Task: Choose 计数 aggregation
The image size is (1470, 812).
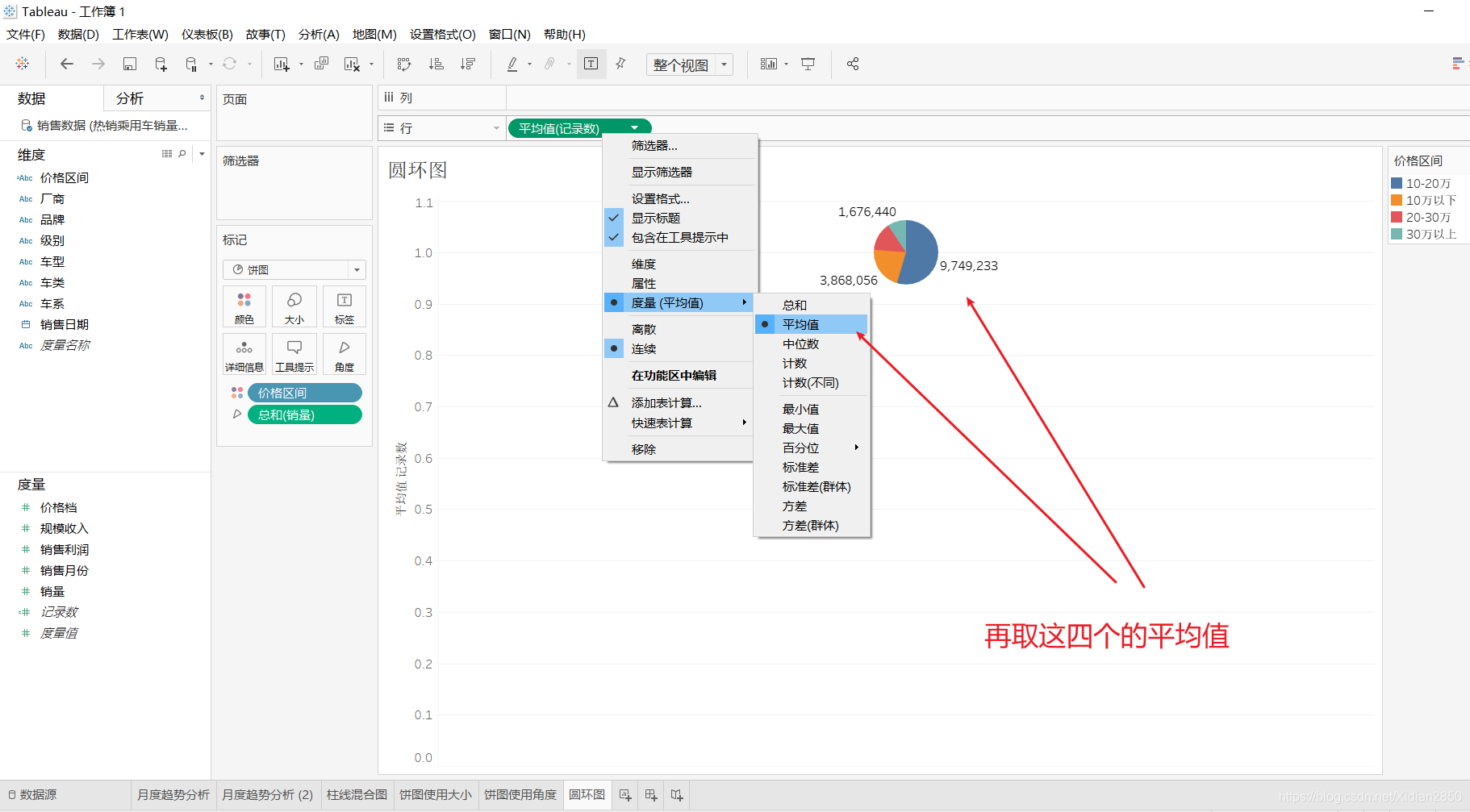Action: (811, 364)
